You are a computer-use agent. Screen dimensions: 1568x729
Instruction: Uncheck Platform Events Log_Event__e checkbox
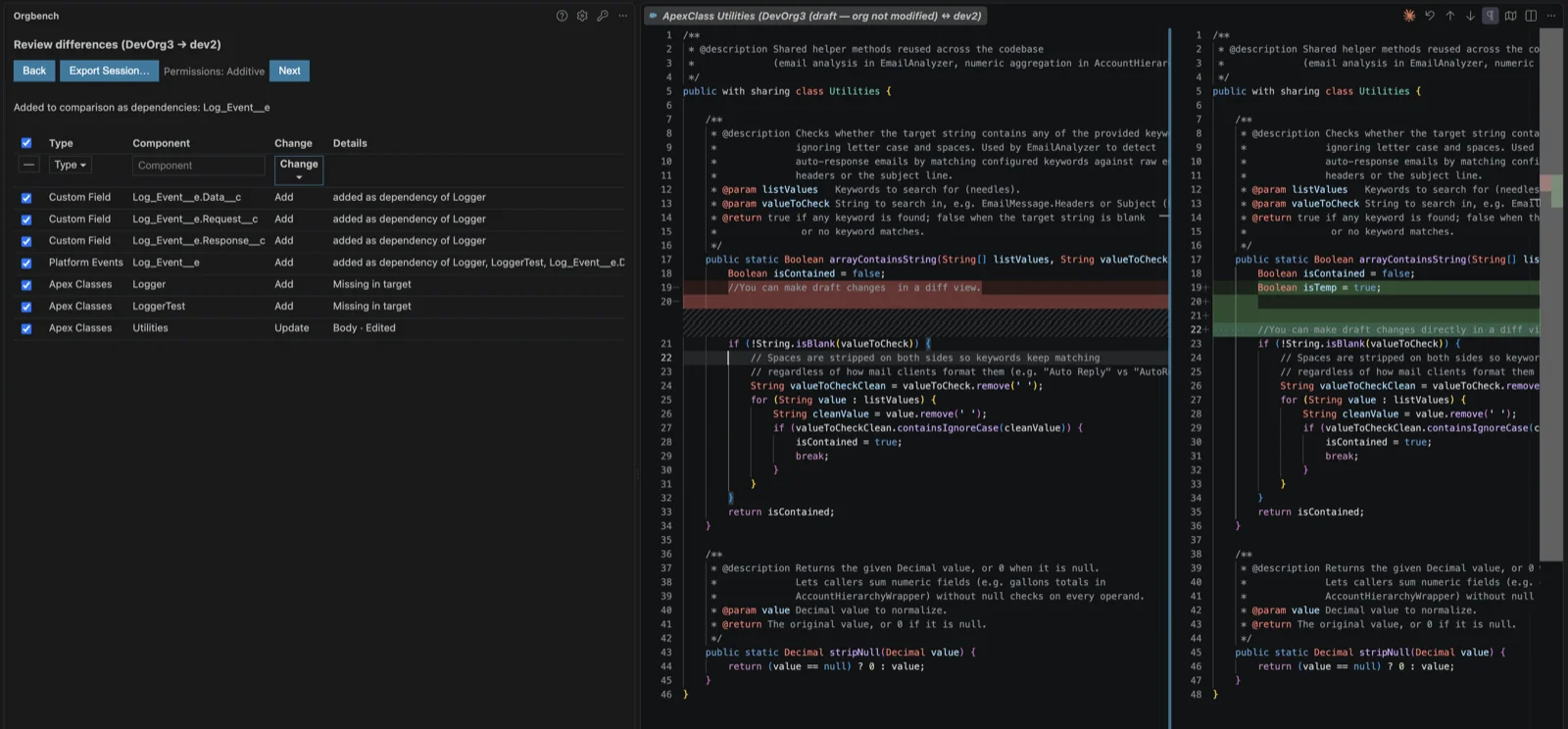[x=26, y=264]
